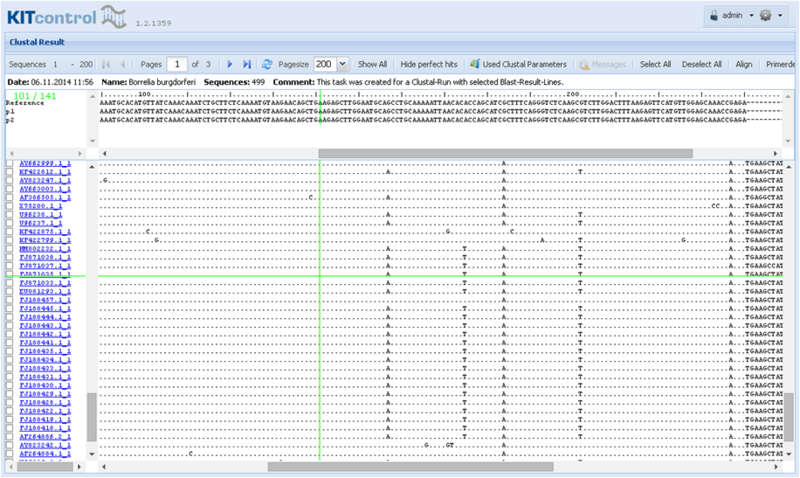The width and height of the screenshot is (800, 478).
Task: Click the sequence list vertical scrollbar thumb
Action: point(92,417)
